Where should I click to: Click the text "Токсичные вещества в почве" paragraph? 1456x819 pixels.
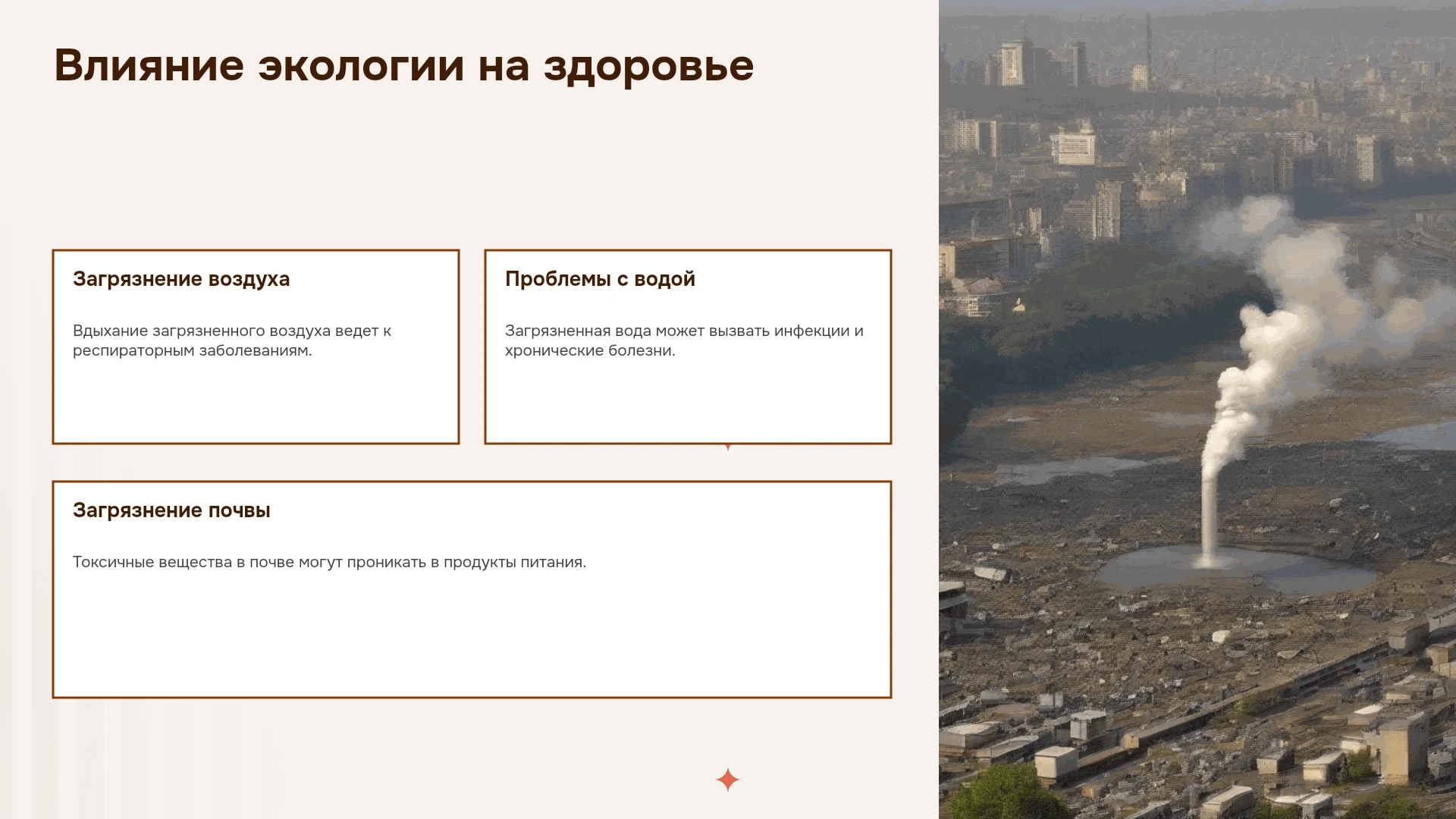(329, 562)
